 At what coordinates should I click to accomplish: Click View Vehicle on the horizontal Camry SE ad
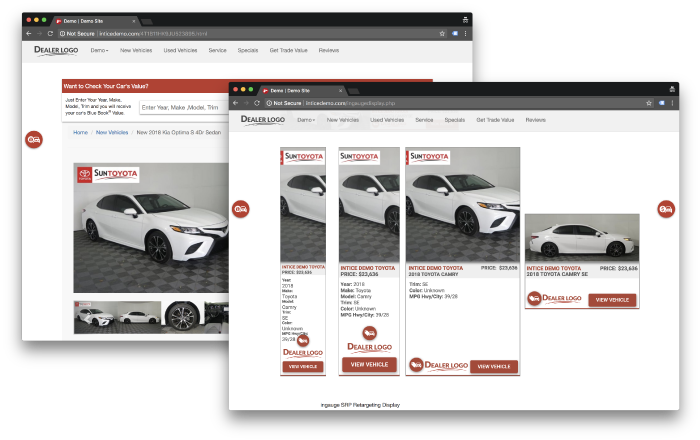point(611,299)
